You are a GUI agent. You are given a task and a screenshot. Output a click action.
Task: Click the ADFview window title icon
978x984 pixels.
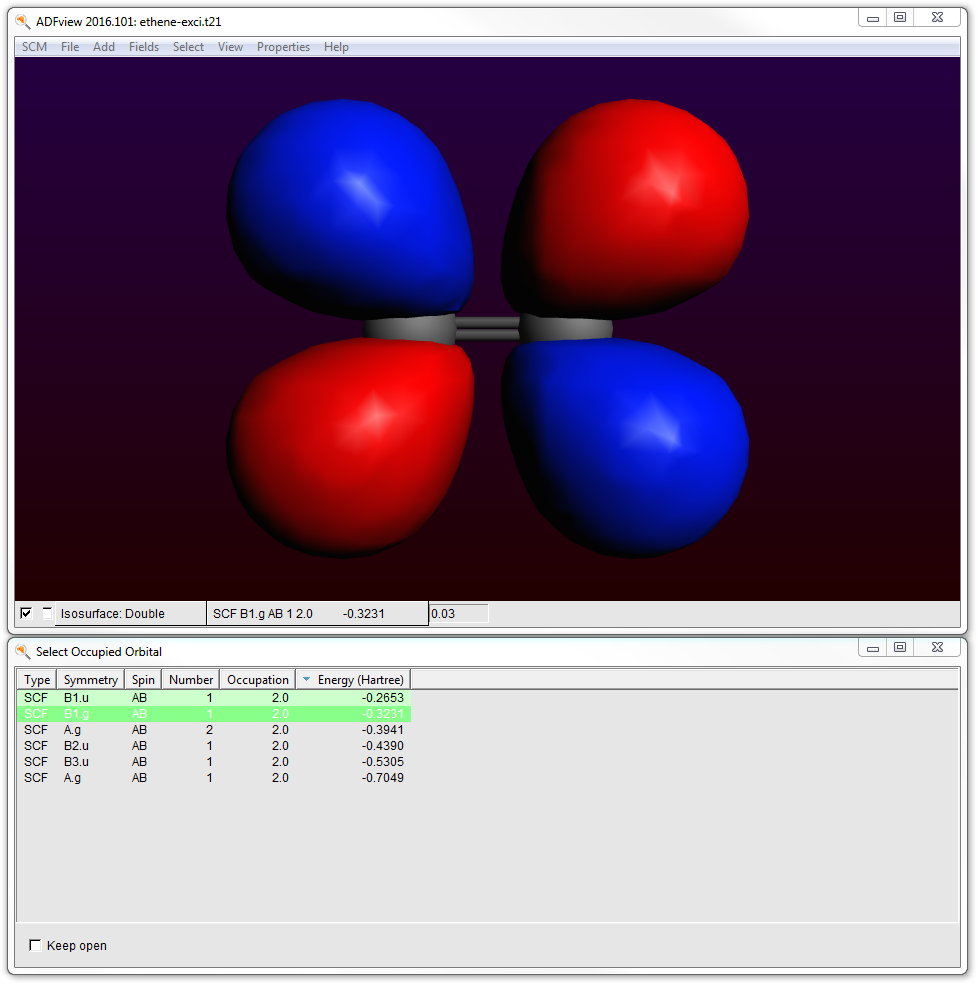[x=23, y=21]
